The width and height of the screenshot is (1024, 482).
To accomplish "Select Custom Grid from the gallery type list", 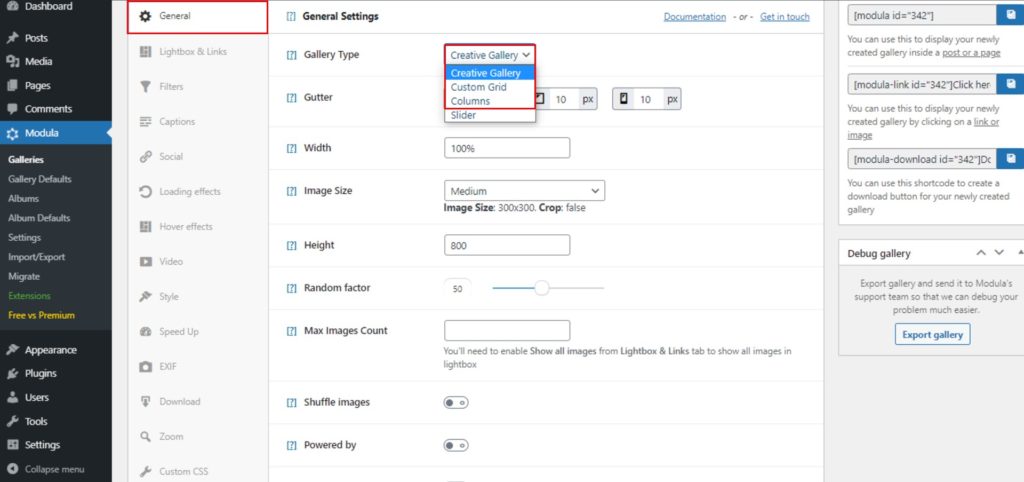I will pos(478,87).
